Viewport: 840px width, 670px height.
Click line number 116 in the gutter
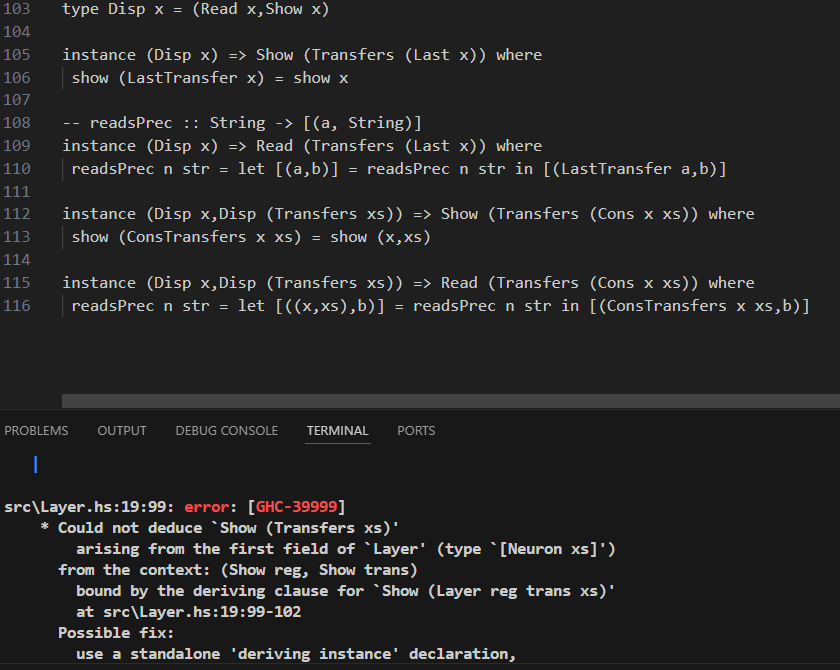(x=17, y=306)
